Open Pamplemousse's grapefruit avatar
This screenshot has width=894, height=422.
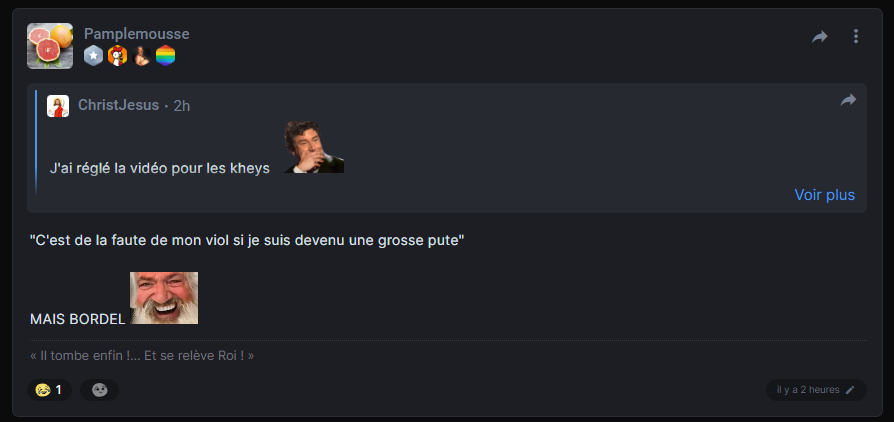pos(50,46)
